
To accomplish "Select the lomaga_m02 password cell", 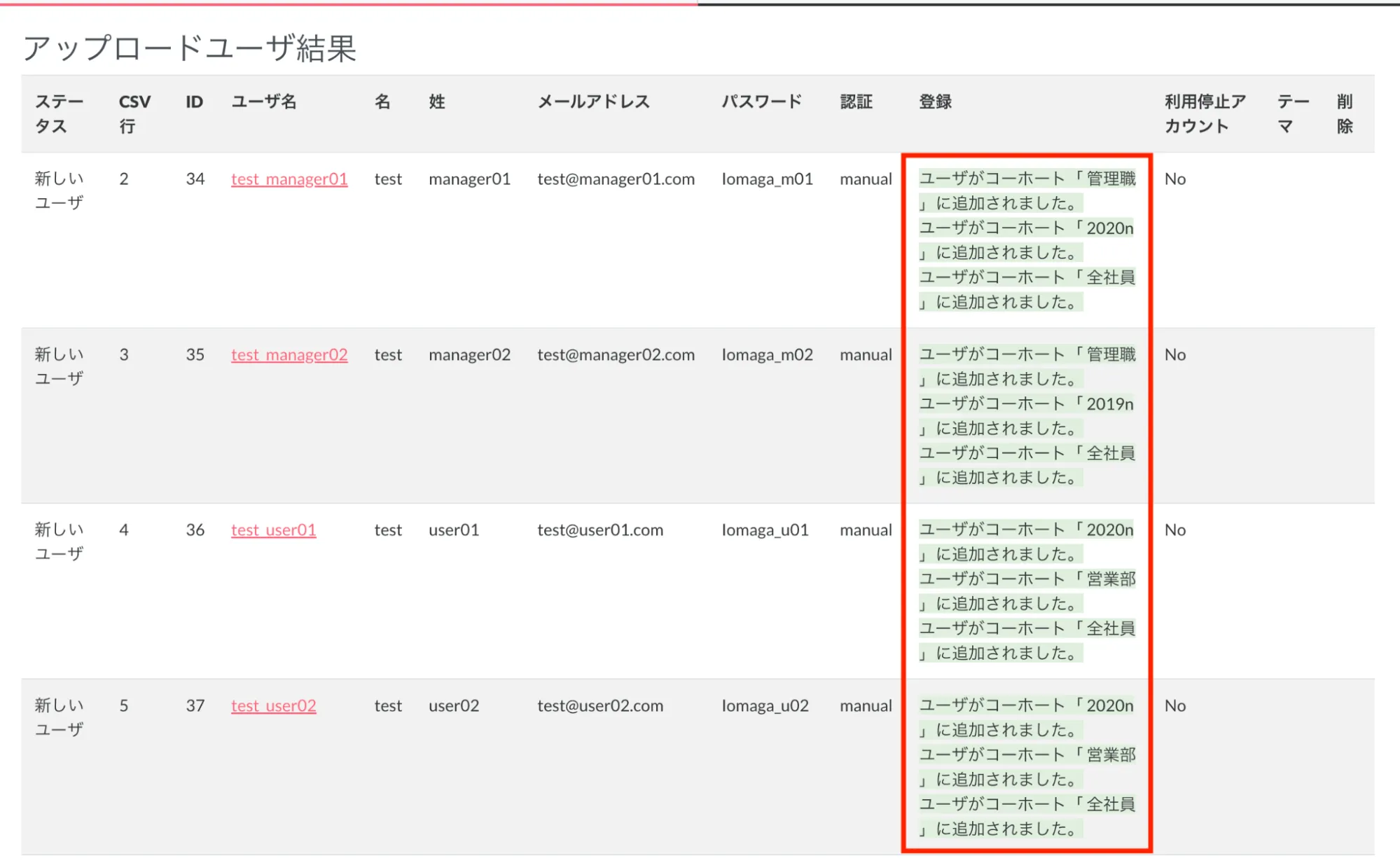I will coord(767,355).
